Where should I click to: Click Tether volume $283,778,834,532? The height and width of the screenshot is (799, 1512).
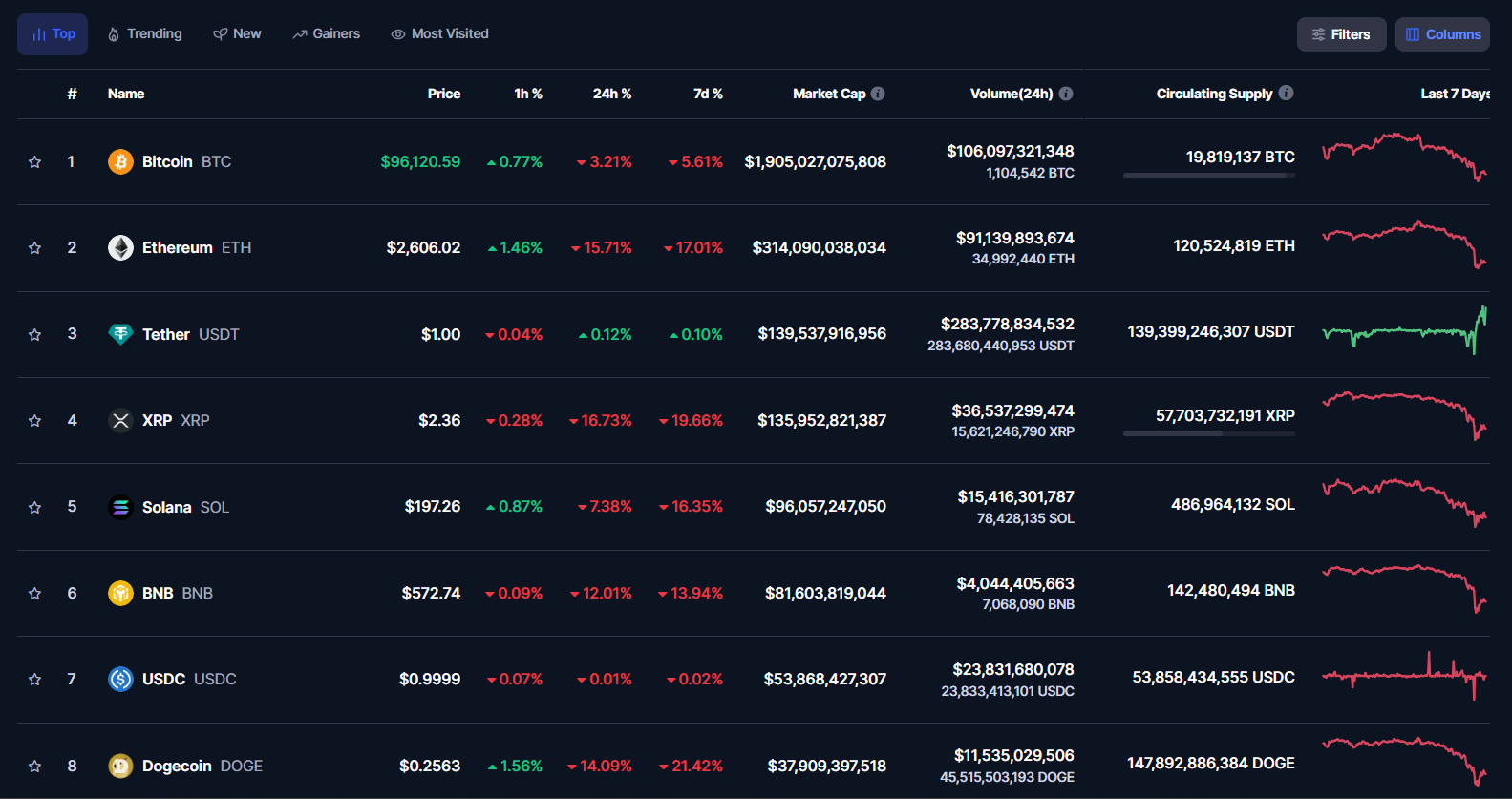[x=1008, y=324]
